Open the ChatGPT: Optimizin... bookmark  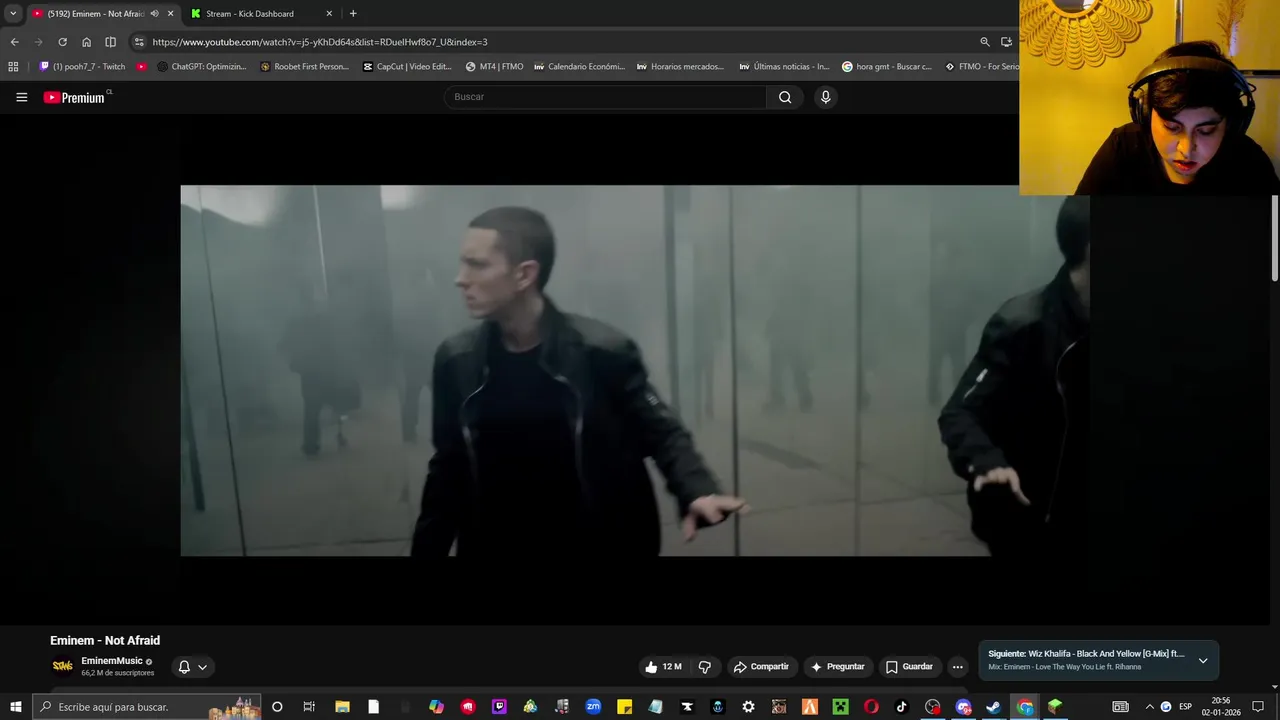[202, 67]
